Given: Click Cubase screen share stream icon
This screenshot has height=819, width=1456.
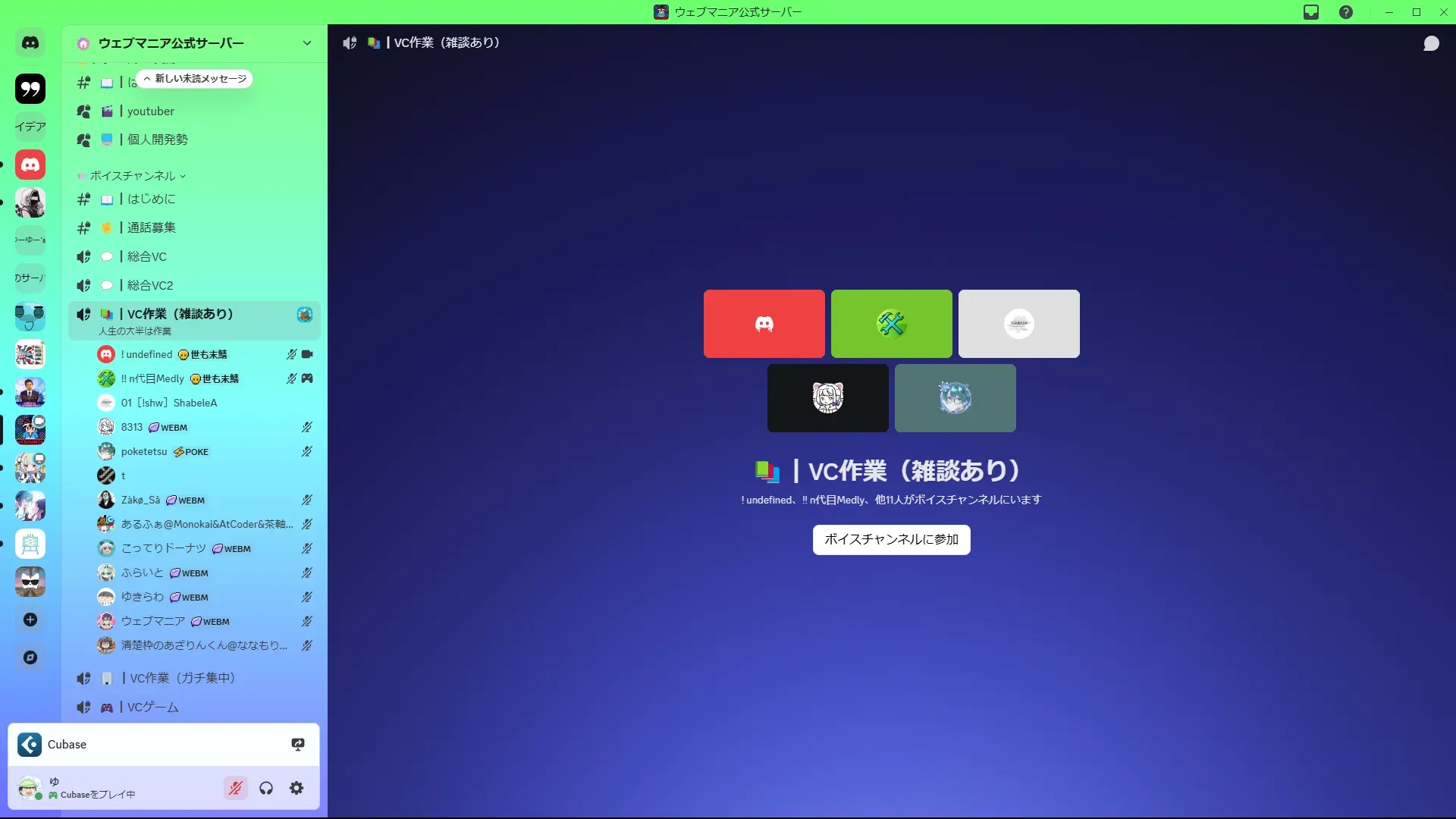Looking at the screenshot, I should [x=298, y=744].
